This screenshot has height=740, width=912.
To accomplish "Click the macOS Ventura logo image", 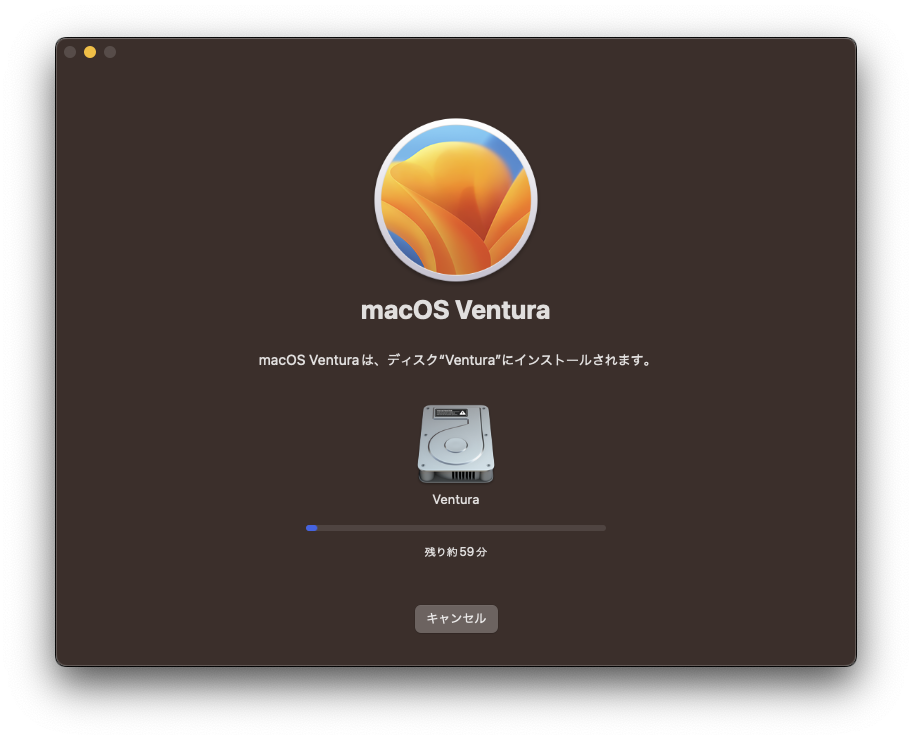I will pyautogui.click(x=456, y=200).
